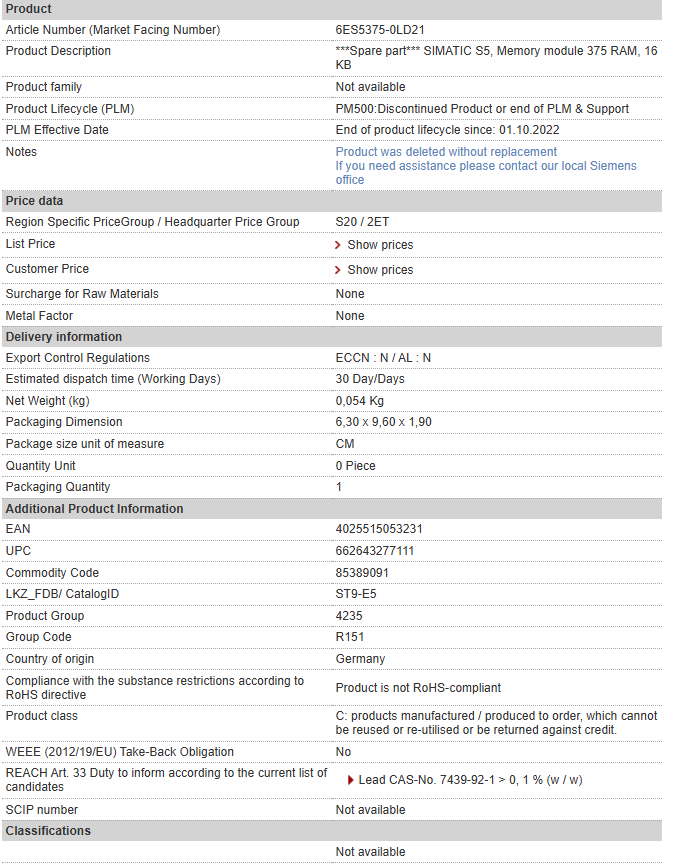Select commodity code 85389091
This screenshot has height=863, width=676.
coord(362,573)
